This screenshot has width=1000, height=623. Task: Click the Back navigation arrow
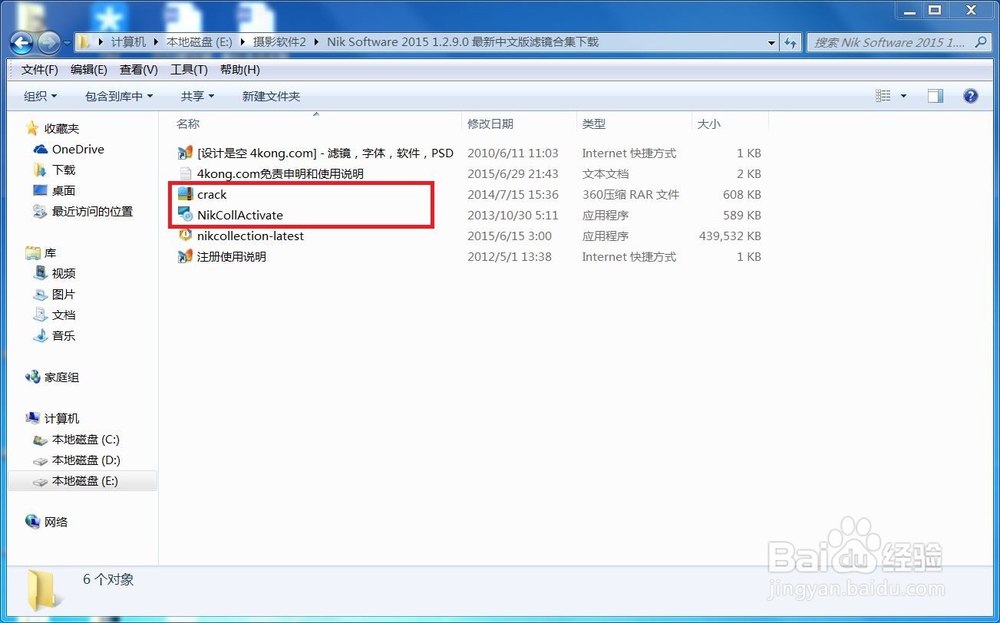pos(22,43)
